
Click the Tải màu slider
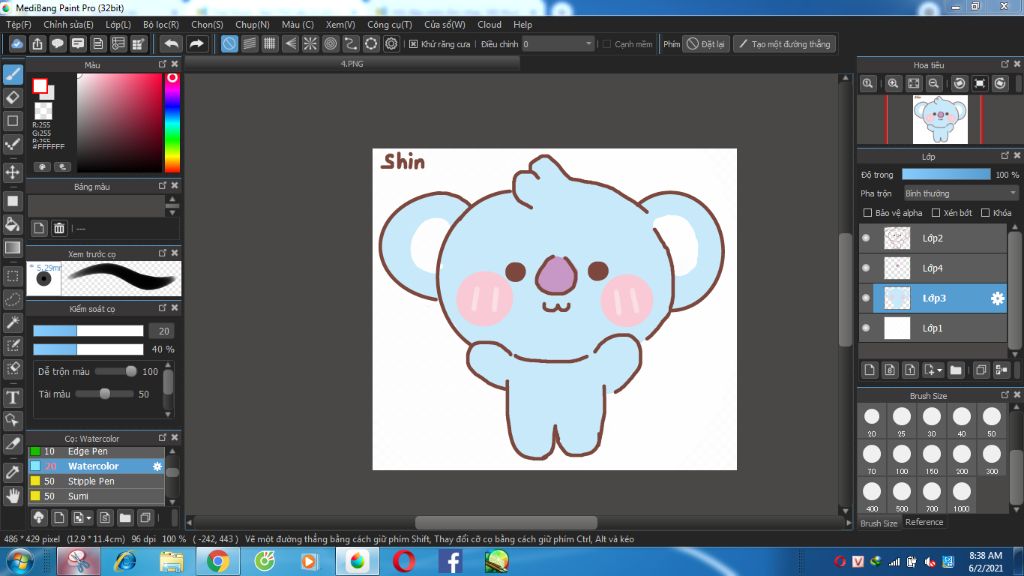click(104, 394)
